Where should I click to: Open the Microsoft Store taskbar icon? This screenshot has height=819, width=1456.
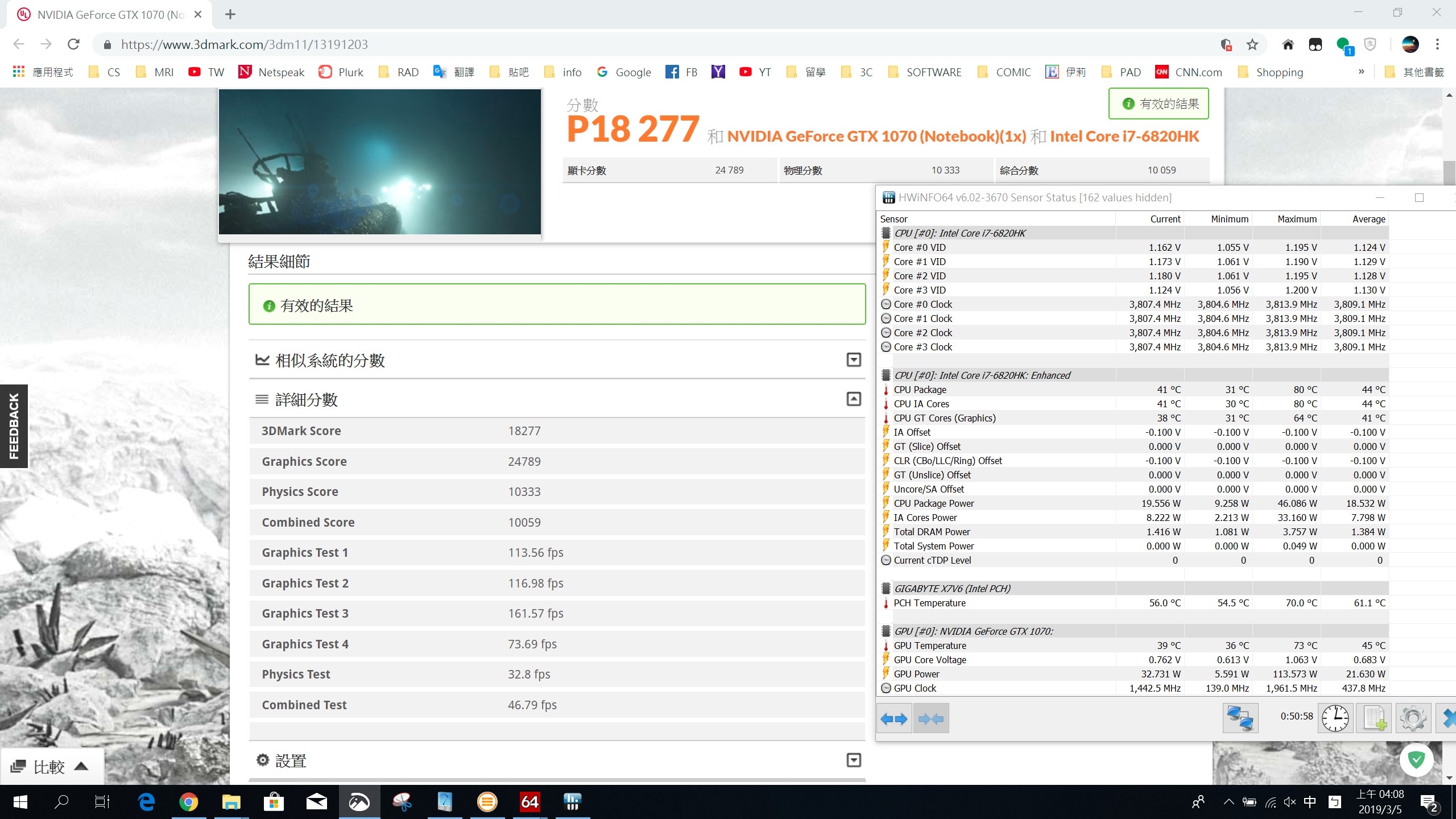pyautogui.click(x=274, y=802)
